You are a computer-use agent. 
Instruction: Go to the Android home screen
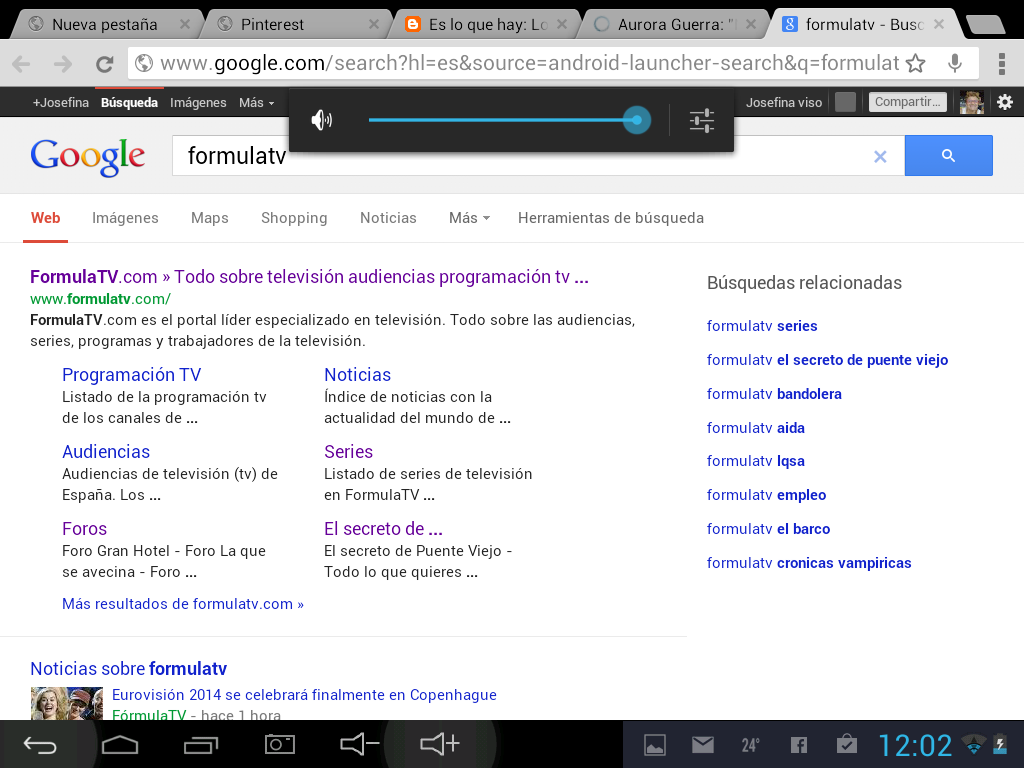[x=120, y=744]
